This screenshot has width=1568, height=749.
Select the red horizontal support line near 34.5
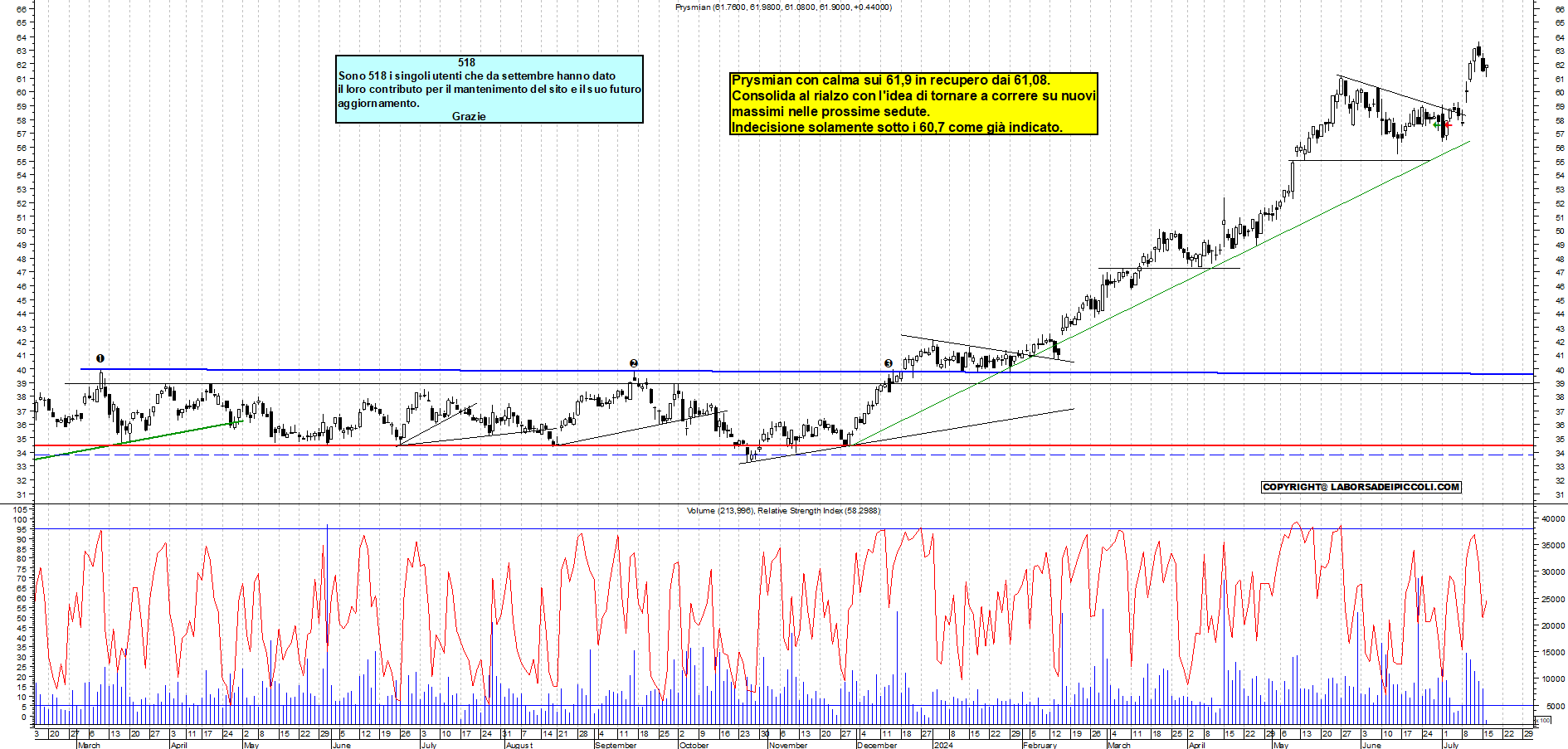click(x=784, y=446)
